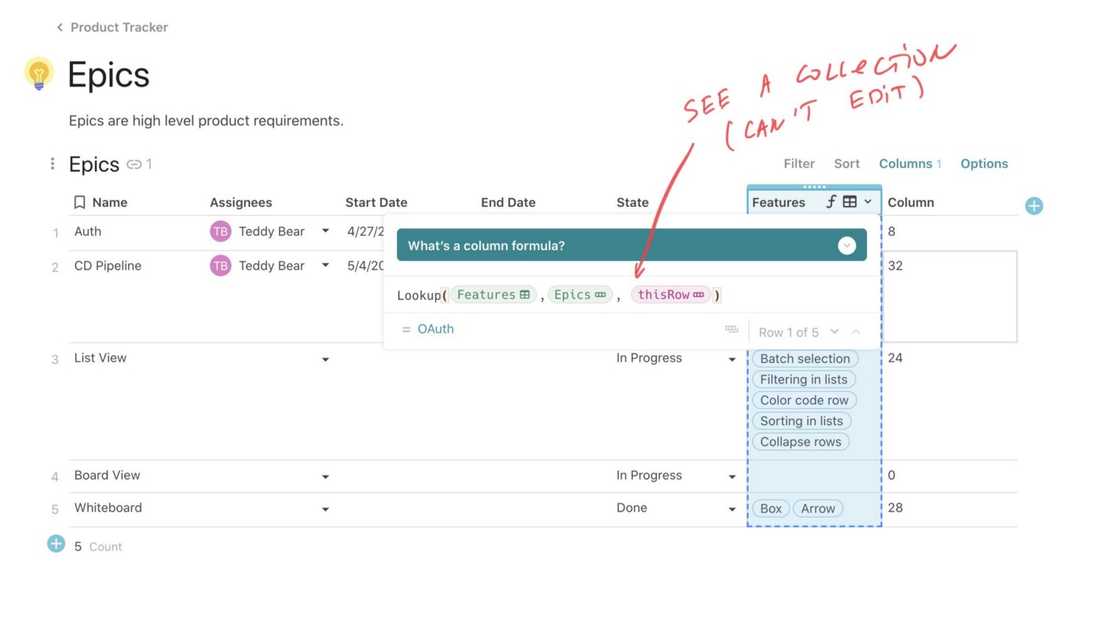Click the link count badge next to Epics
Viewport: 1100px width, 630px height.
click(135, 163)
